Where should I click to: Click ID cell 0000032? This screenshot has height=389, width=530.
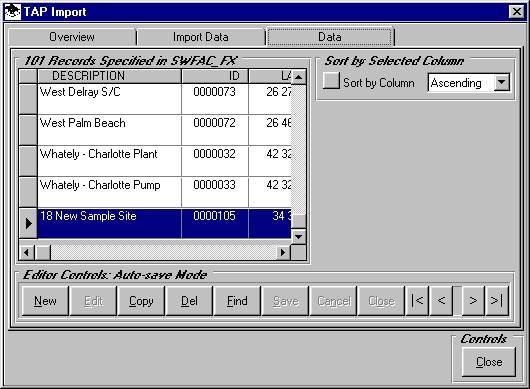tap(215, 161)
